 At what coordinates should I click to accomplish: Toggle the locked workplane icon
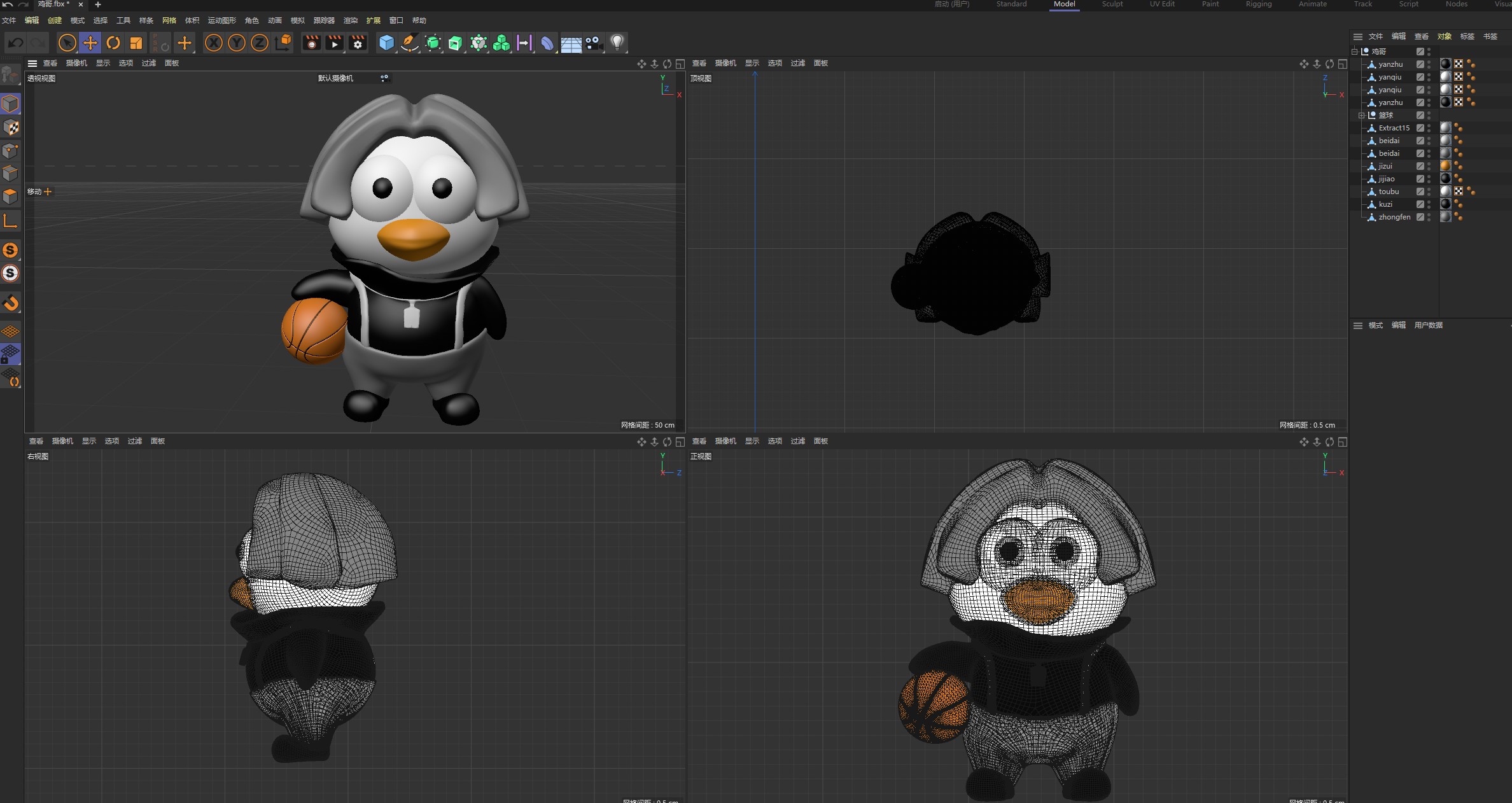point(11,354)
